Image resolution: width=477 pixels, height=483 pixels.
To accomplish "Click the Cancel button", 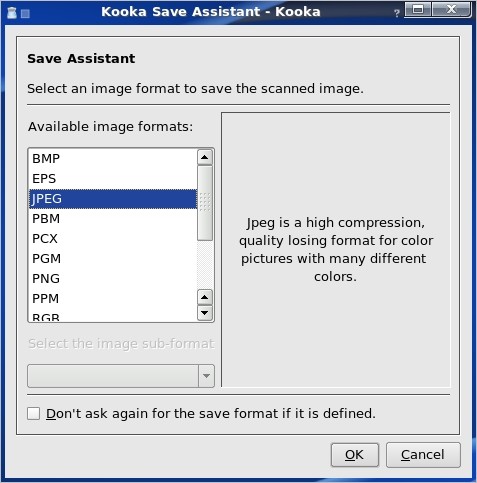I will pyautogui.click(x=423, y=455).
